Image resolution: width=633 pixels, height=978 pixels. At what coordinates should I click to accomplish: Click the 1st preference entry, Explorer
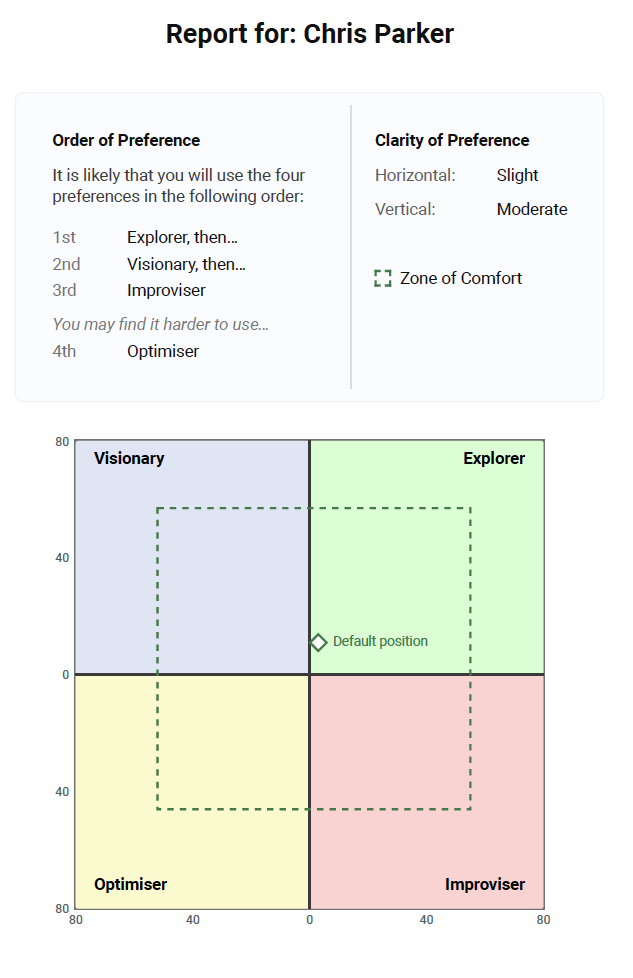(182, 237)
